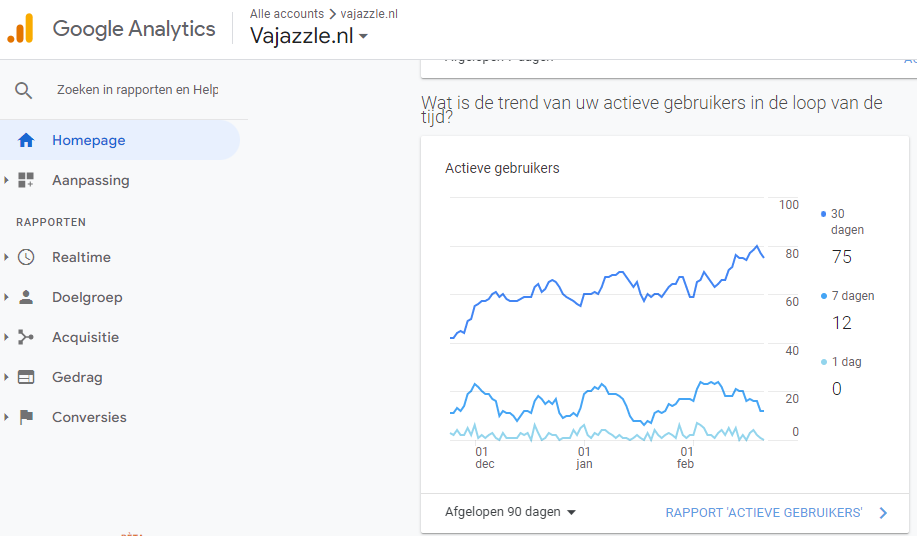Click the Realtime clock icon
917x536 pixels.
point(26,257)
